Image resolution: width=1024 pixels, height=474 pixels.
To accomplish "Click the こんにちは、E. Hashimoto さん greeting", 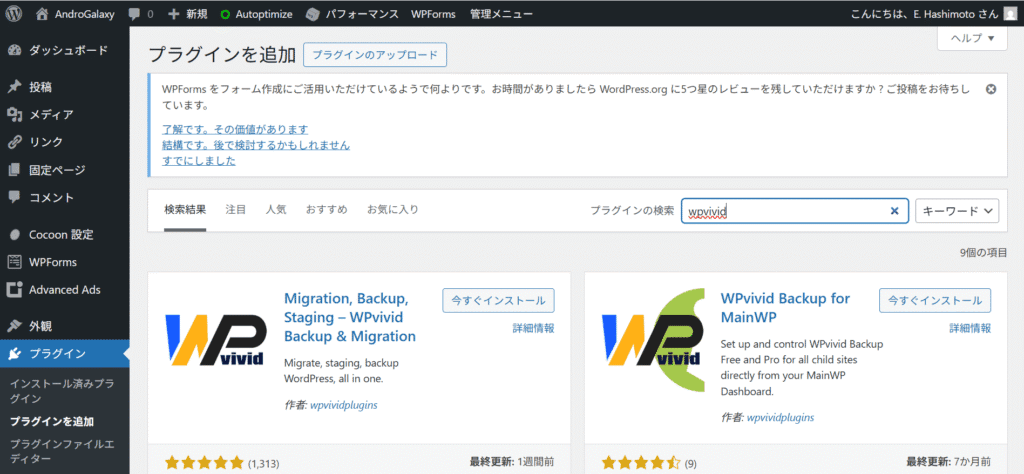I will click(925, 14).
